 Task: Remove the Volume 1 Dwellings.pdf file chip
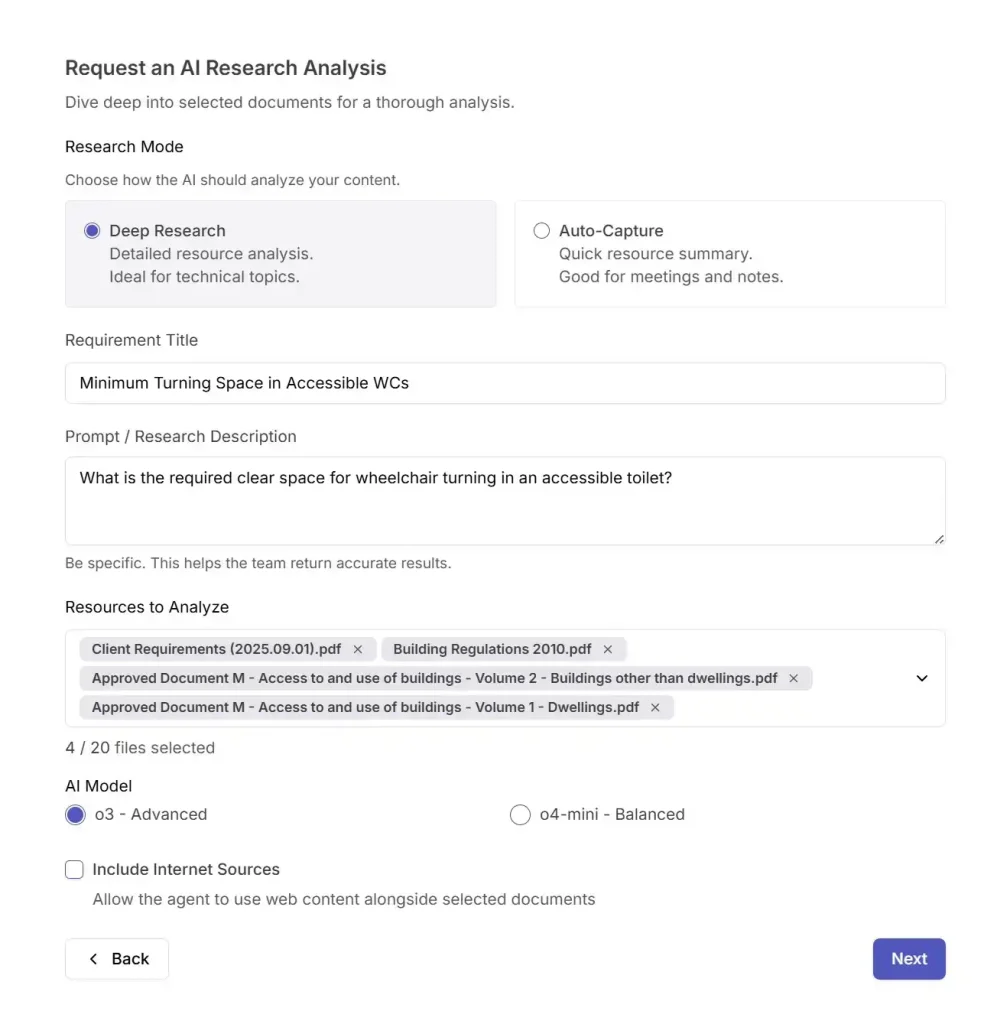655,707
